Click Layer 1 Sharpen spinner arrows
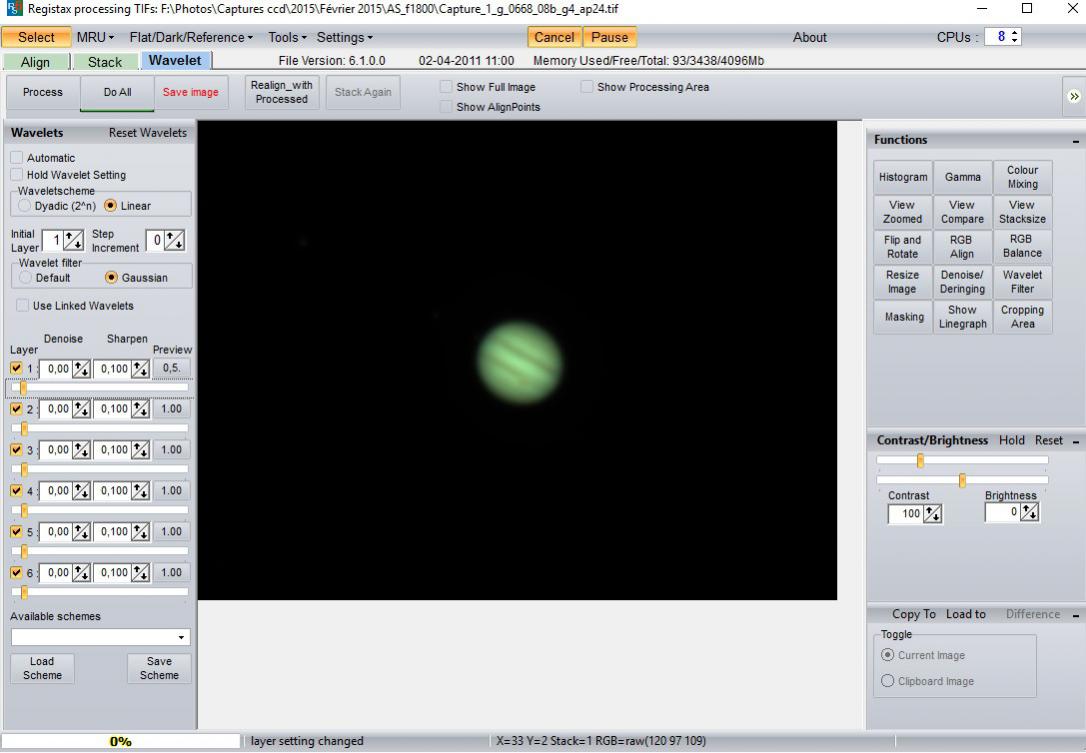The width and height of the screenshot is (1086, 753). tap(141, 369)
